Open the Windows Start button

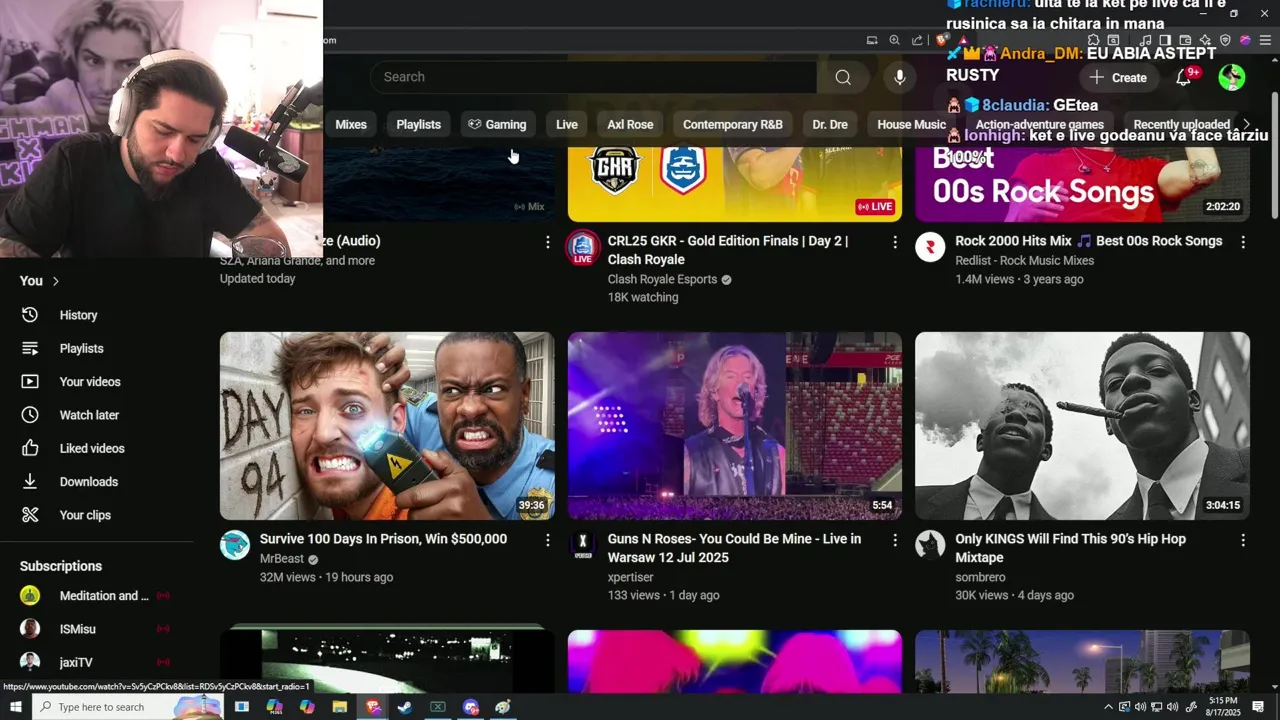pos(15,707)
